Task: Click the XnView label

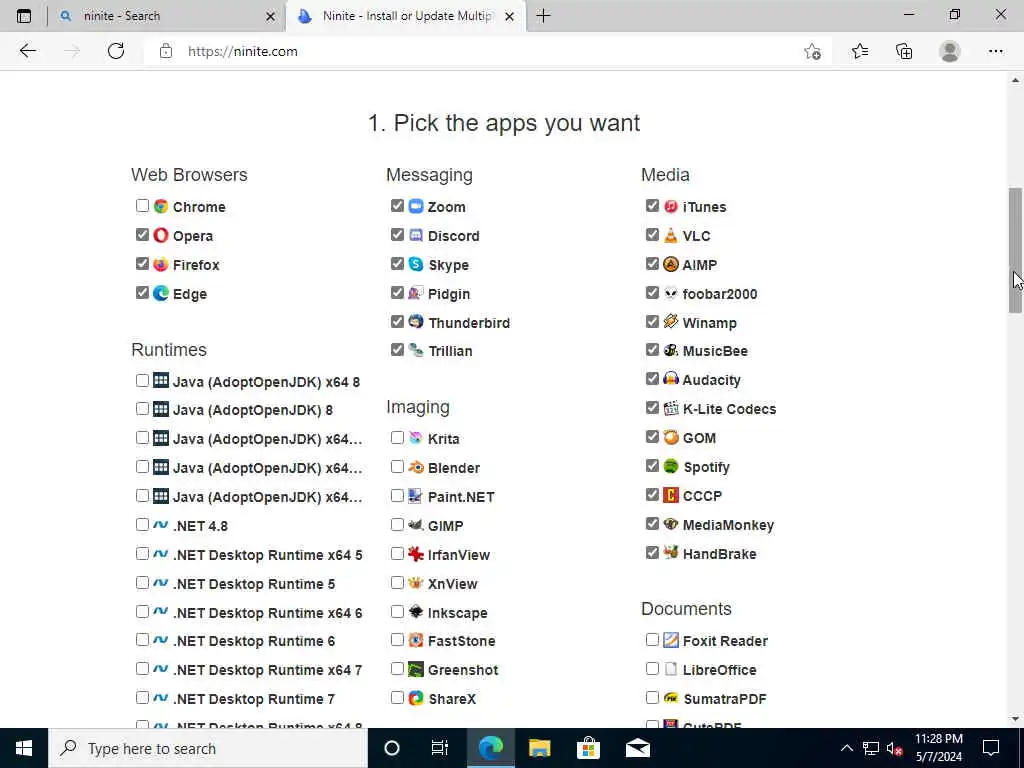Action: coord(453,584)
